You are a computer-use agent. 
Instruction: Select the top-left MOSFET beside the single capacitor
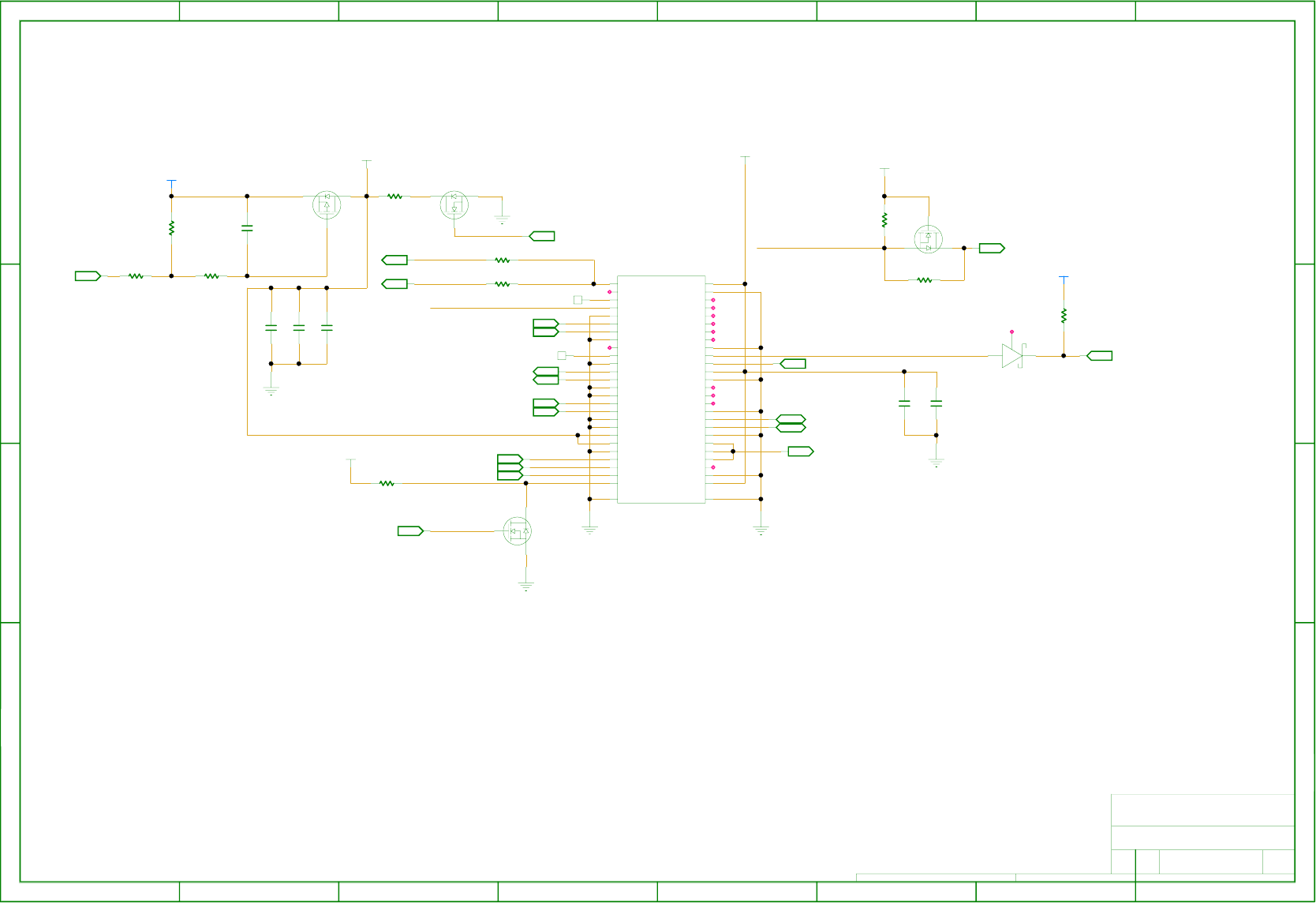(x=327, y=205)
